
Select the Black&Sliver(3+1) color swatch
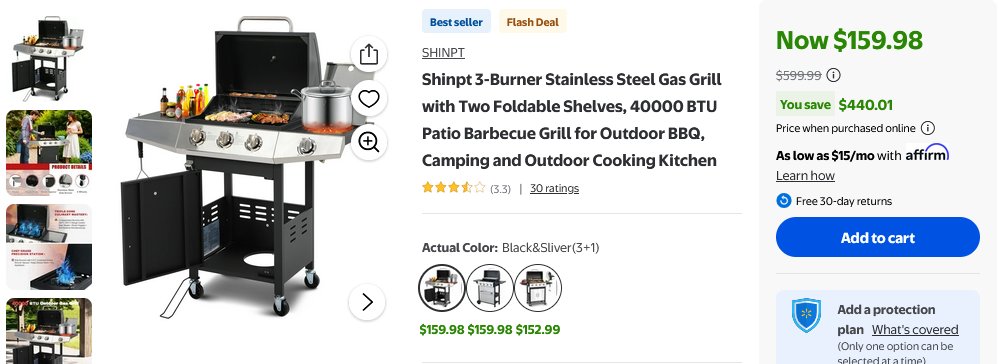pyautogui.click(x=442, y=287)
